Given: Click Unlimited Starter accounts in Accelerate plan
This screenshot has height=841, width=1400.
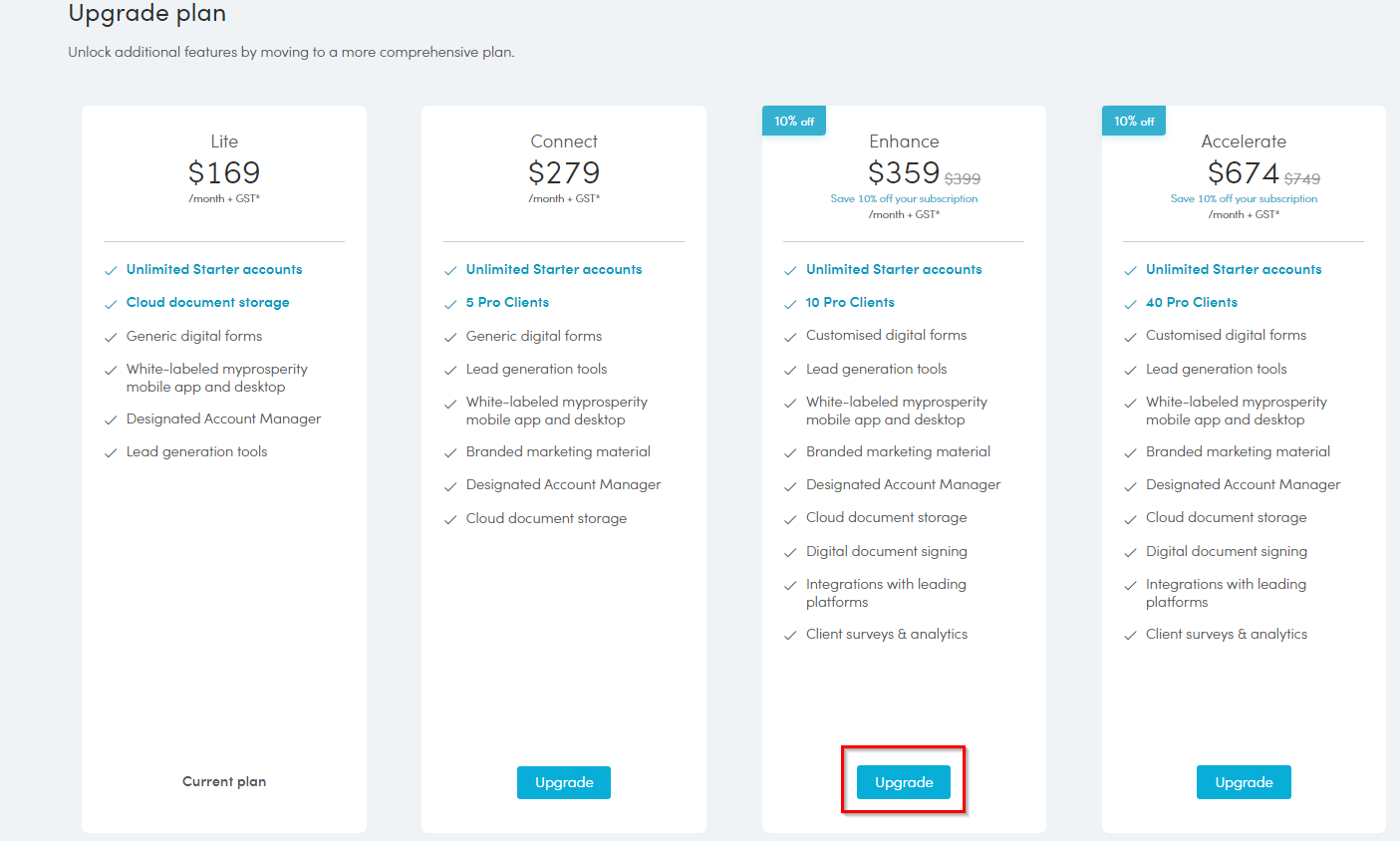Looking at the screenshot, I should (x=1234, y=269).
